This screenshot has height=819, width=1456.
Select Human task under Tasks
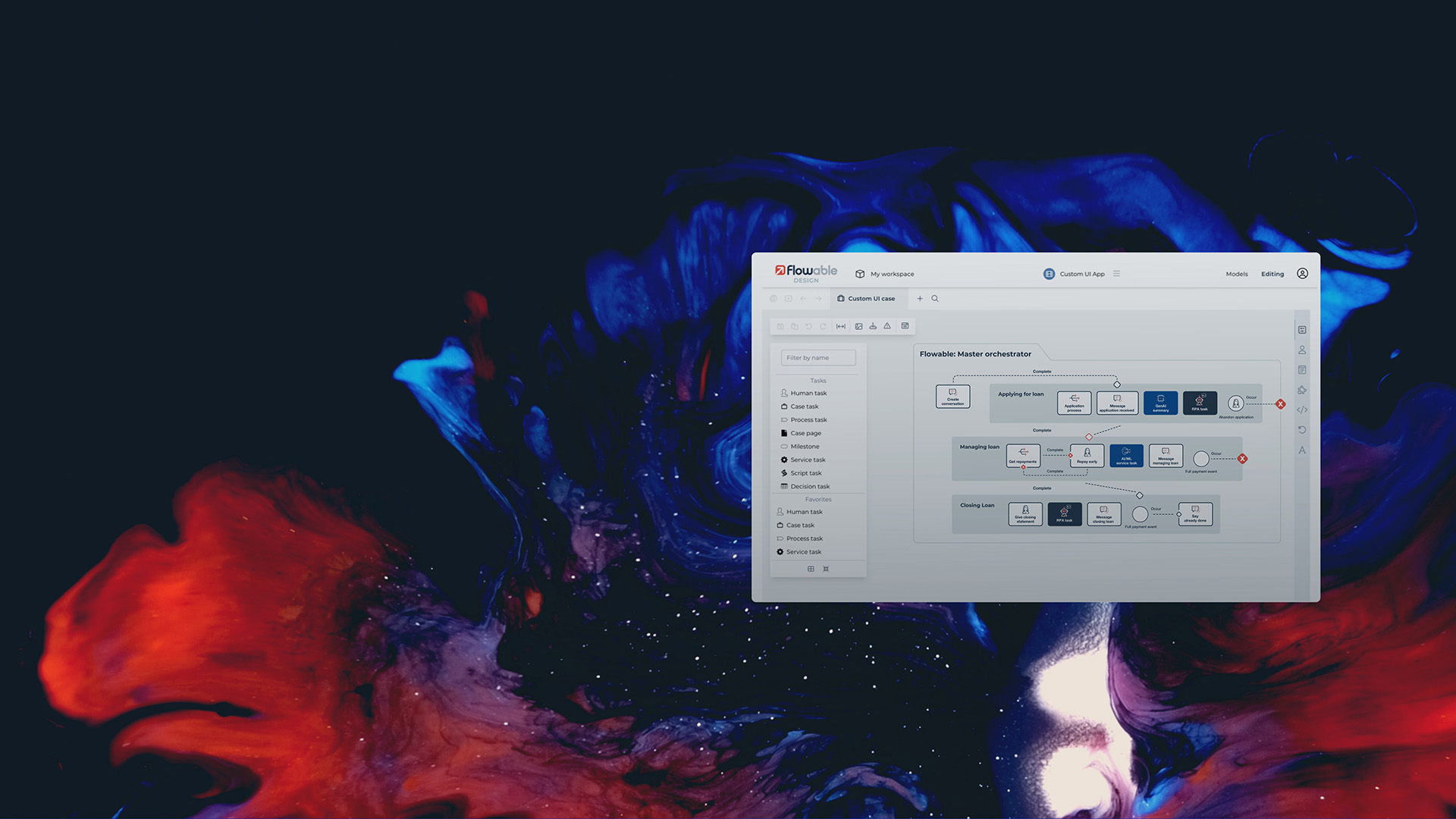pyautogui.click(x=804, y=393)
